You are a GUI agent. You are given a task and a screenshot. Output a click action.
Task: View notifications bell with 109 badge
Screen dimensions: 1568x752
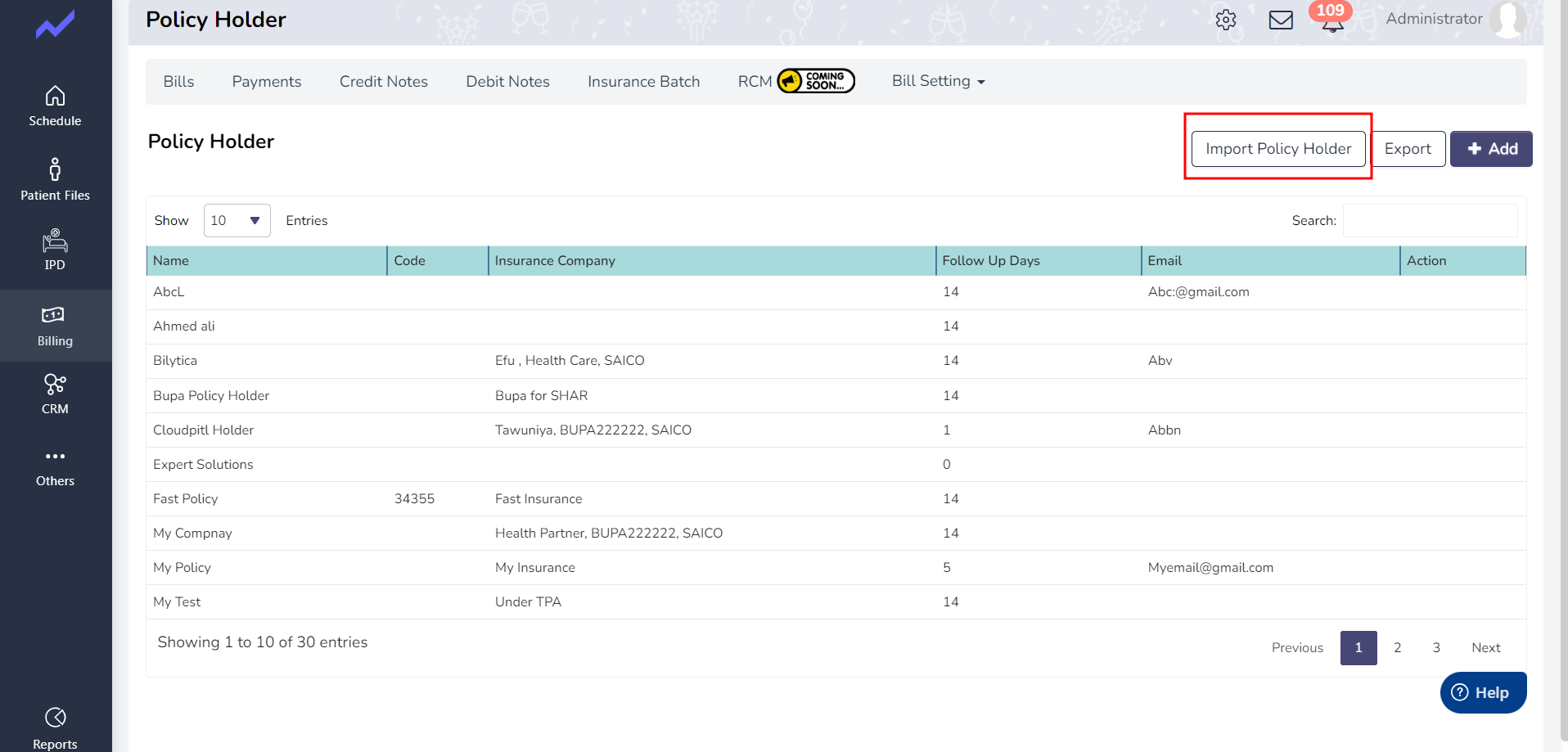tap(1331, 17)
